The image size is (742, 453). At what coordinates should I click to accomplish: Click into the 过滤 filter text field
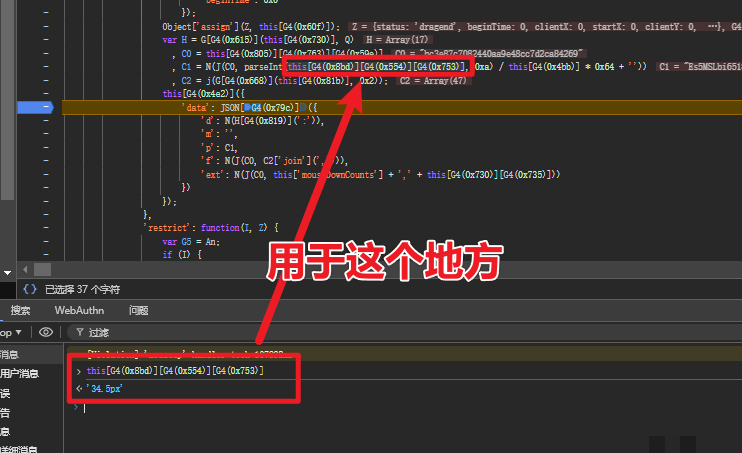(300, 332)
